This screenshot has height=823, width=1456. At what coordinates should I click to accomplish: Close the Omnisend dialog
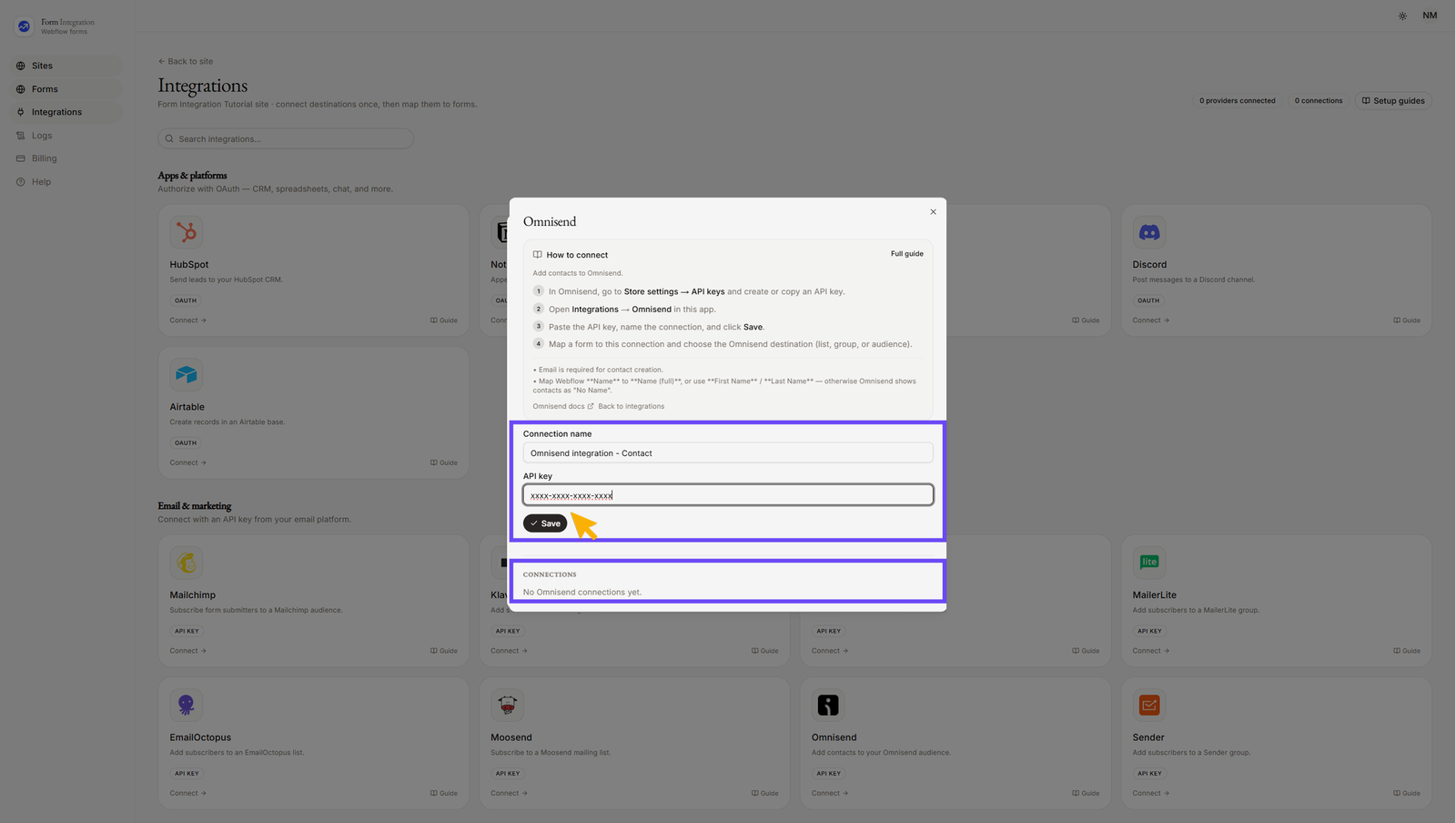coord(933,212)
